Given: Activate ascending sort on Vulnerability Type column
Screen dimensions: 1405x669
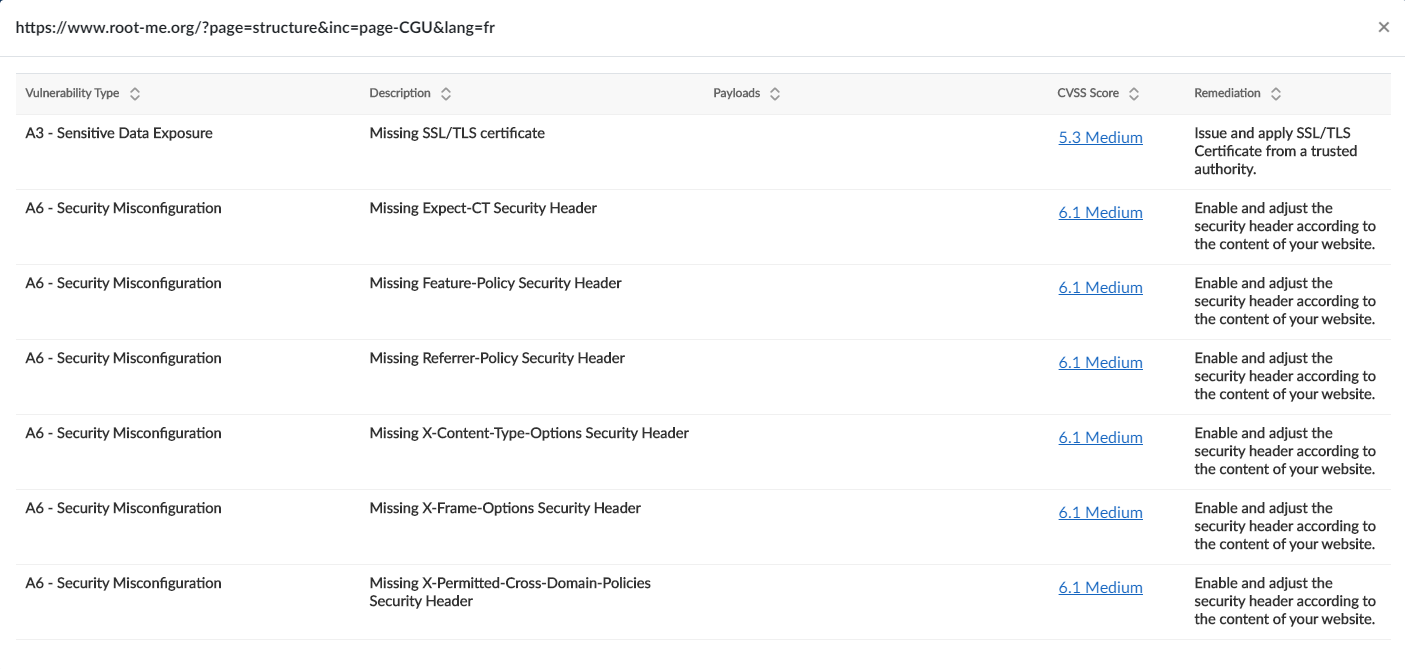Looking at the screenshot, I should pos(135,89).
